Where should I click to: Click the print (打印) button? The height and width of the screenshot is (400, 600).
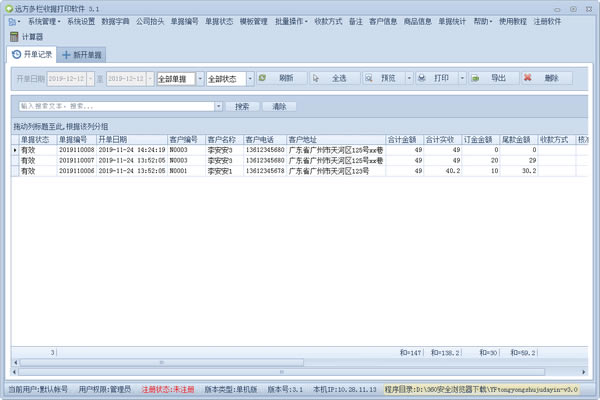coord(437,78)
